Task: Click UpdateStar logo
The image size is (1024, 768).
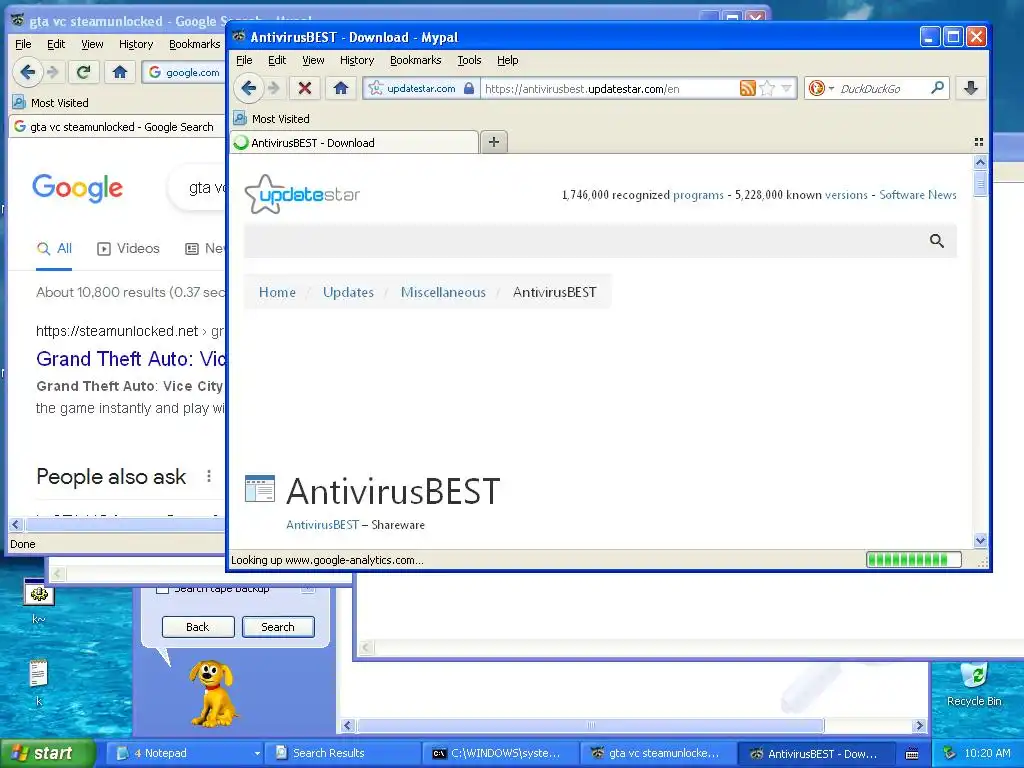Action: [302, 194]
